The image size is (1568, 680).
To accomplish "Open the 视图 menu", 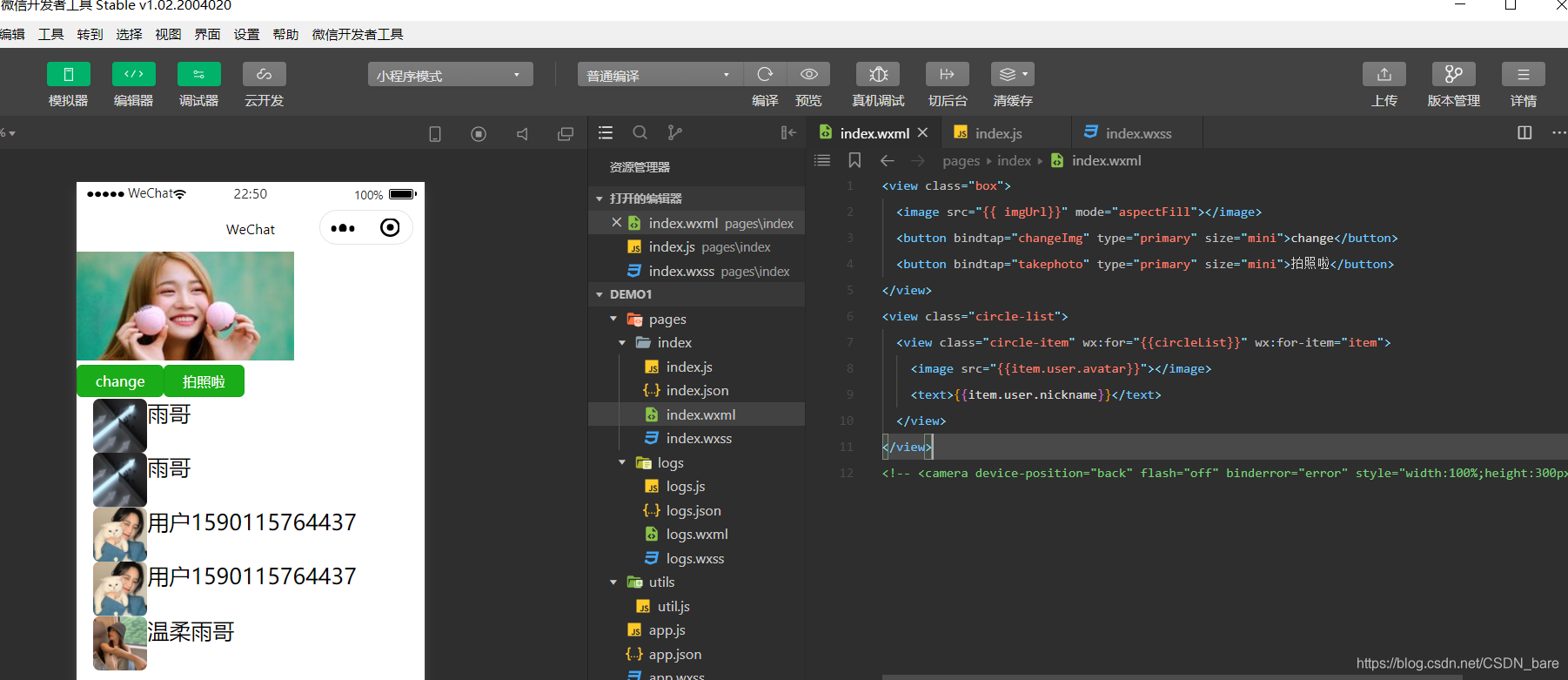I will tap(168, 35).
